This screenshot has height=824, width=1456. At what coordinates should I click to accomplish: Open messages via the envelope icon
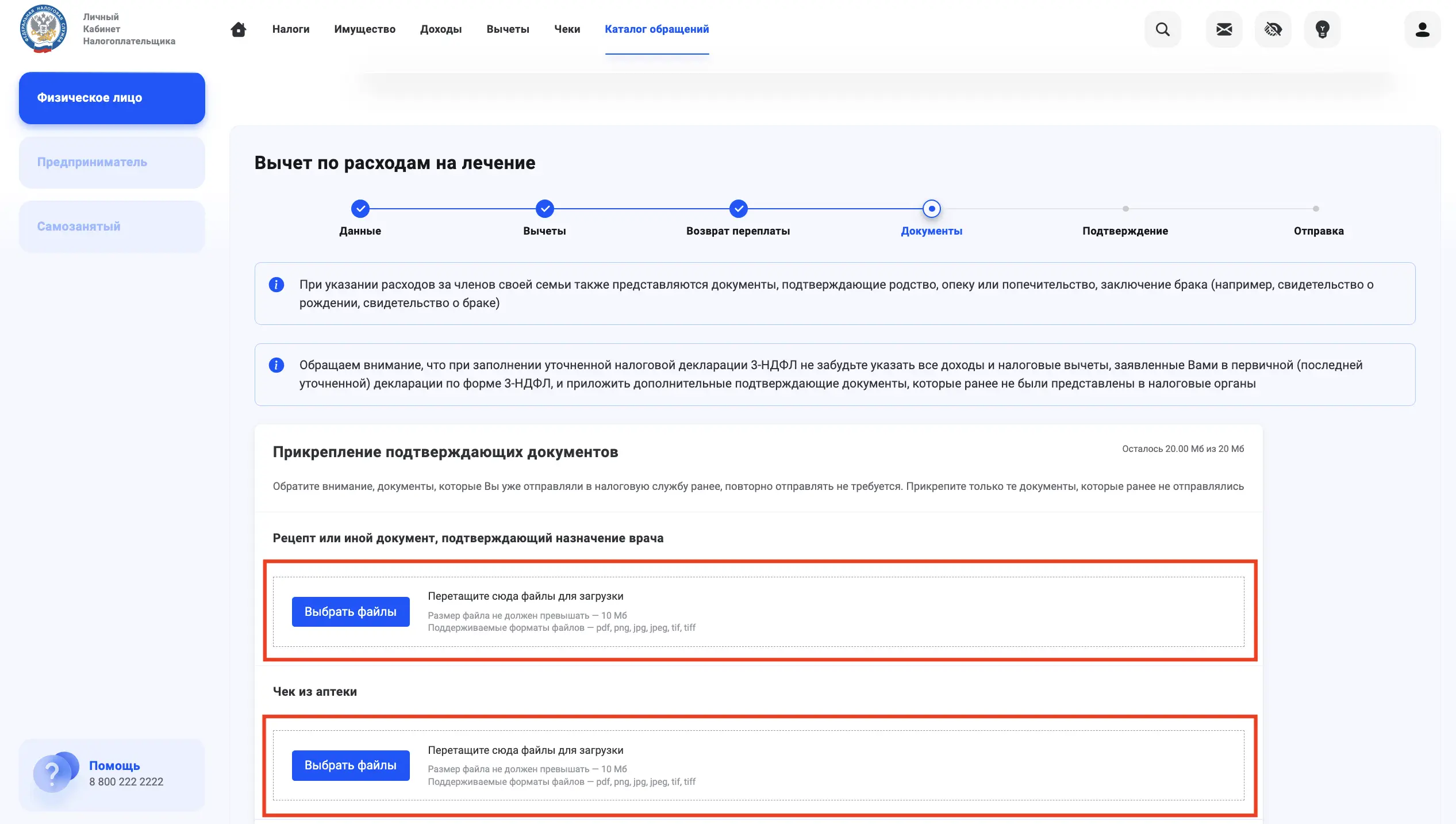1224,29
